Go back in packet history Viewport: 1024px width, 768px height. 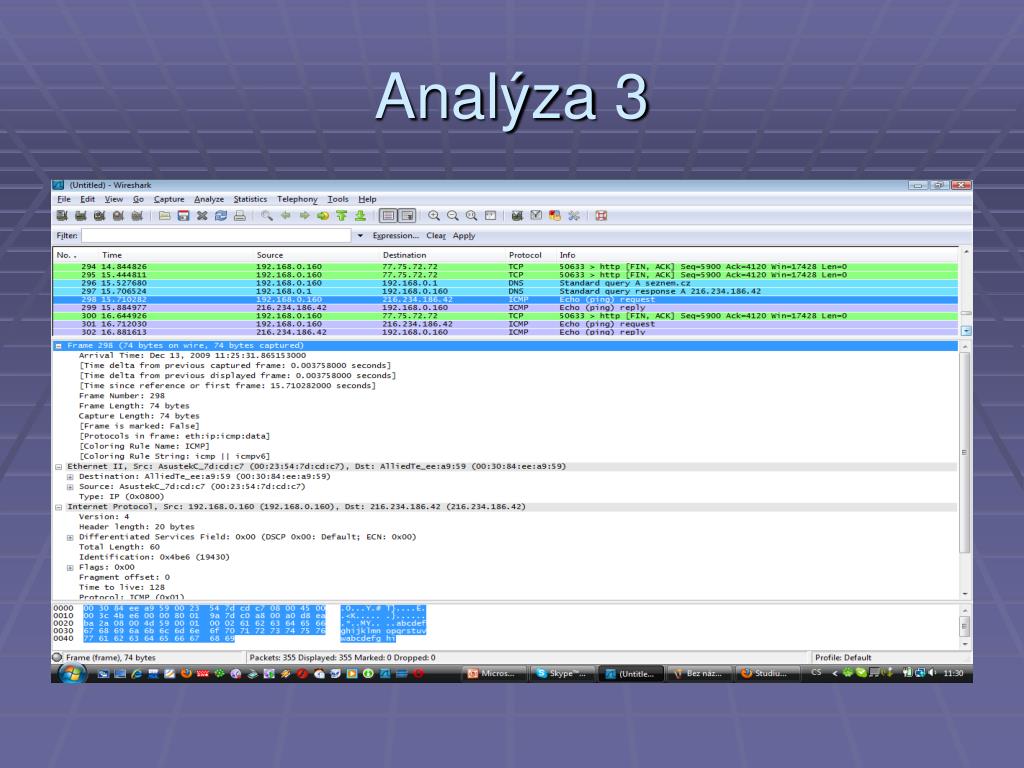coord(285,216)
